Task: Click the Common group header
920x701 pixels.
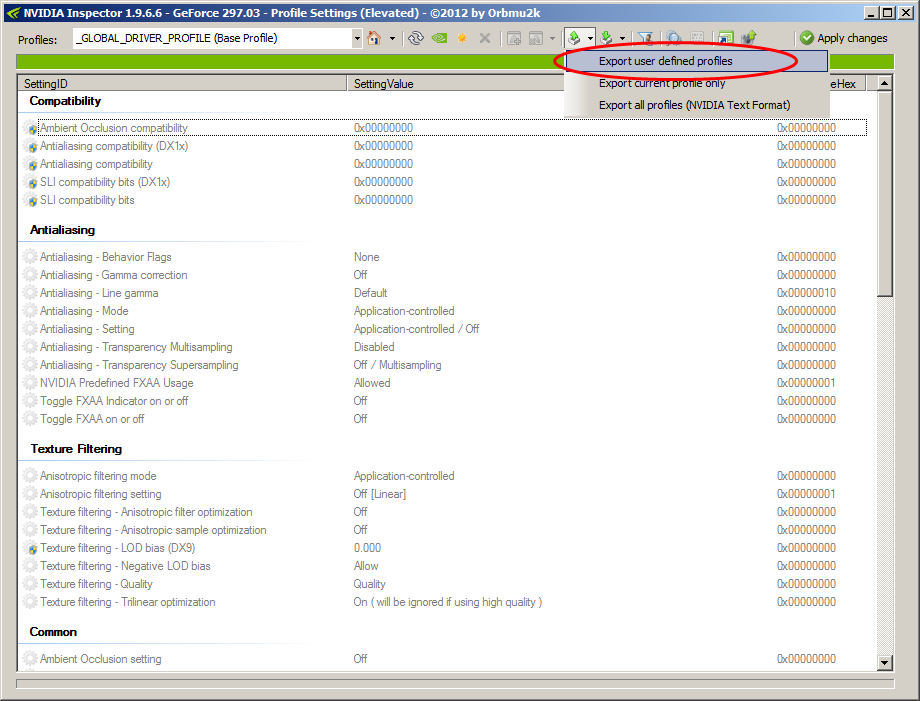Action: click(53, 632)
